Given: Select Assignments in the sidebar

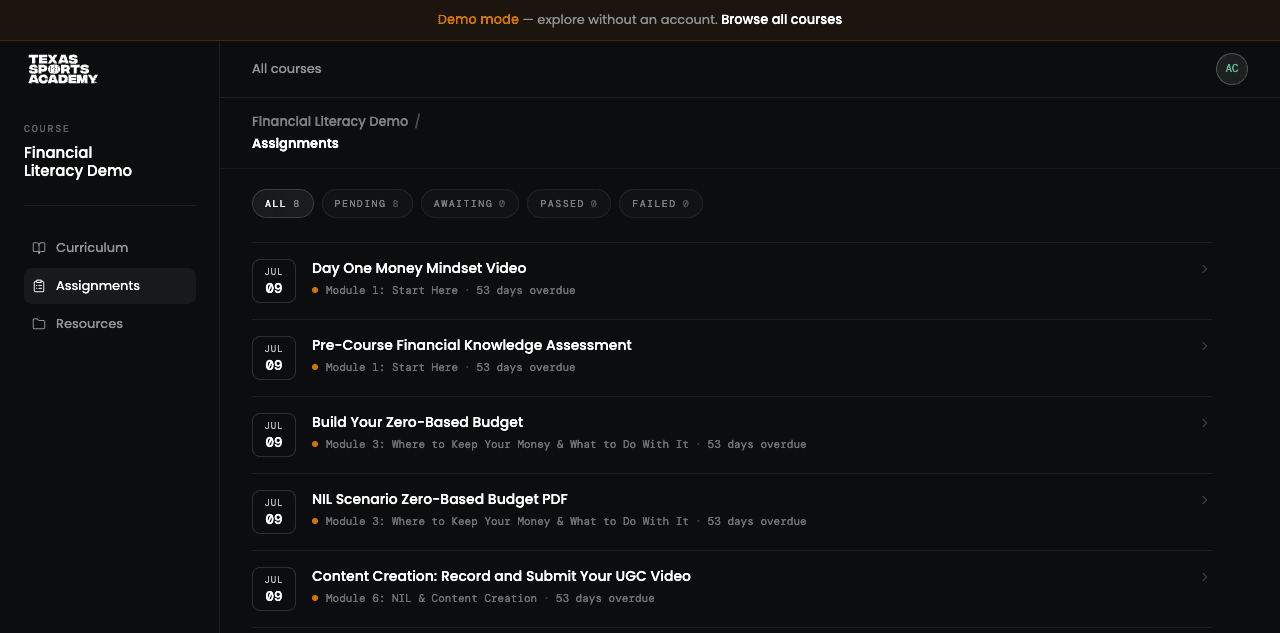Looking at the screenshot, I should click(110, 286).
